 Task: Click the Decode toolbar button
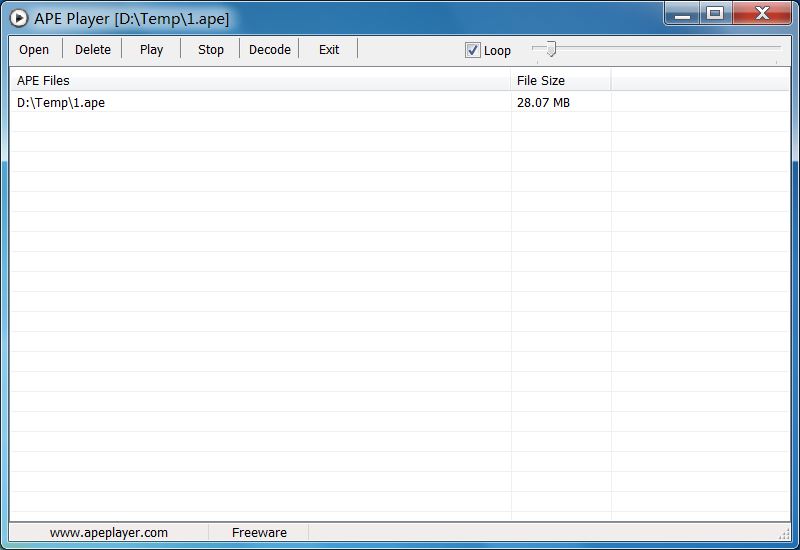pyautogui.click(x=270, y=49)
